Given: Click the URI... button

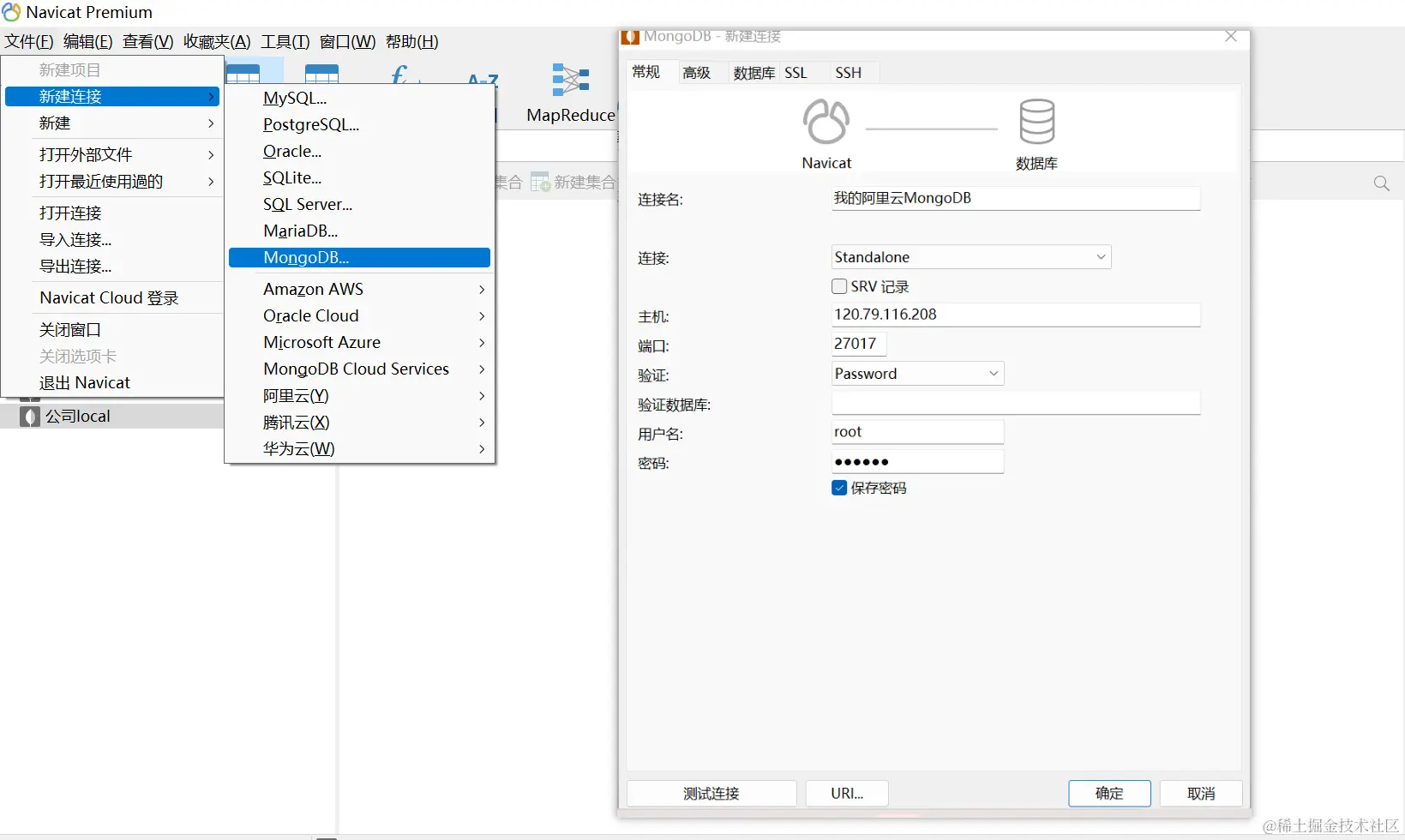Looking at the screenshot, I should 847,794.
